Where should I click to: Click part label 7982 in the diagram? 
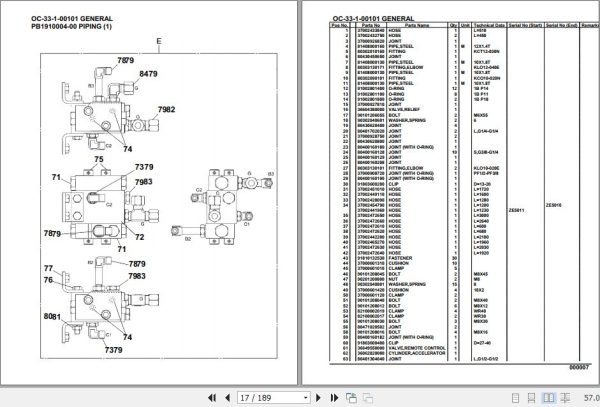click(x=166, y=109)
